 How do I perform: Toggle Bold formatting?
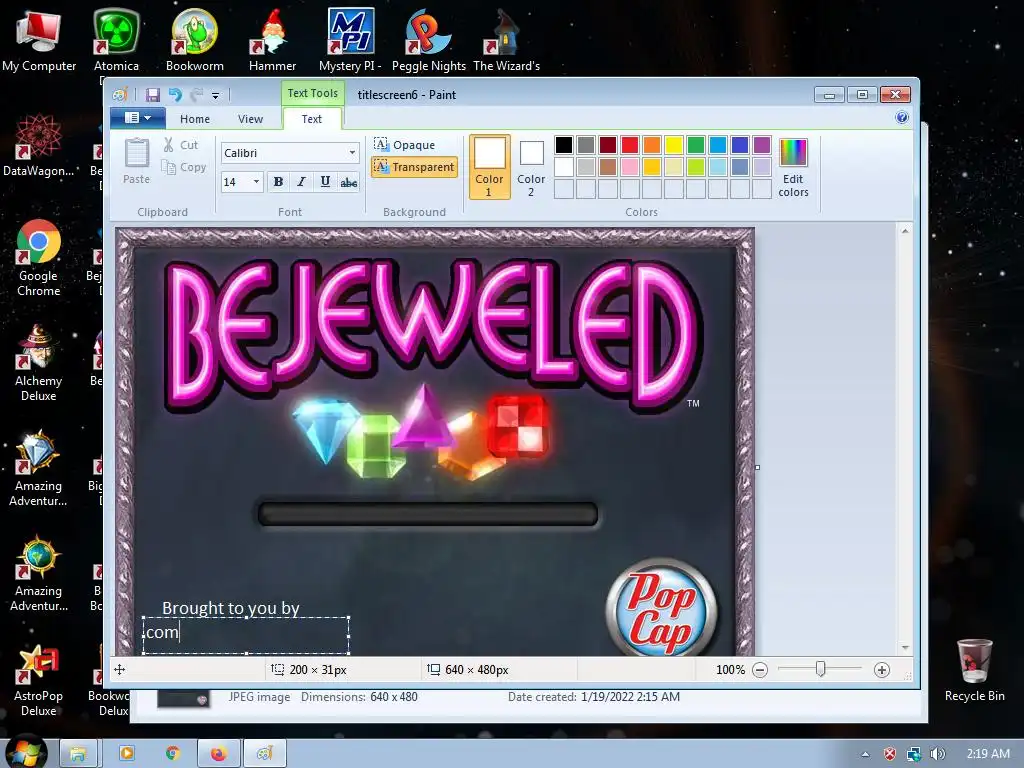pos(278,182)
